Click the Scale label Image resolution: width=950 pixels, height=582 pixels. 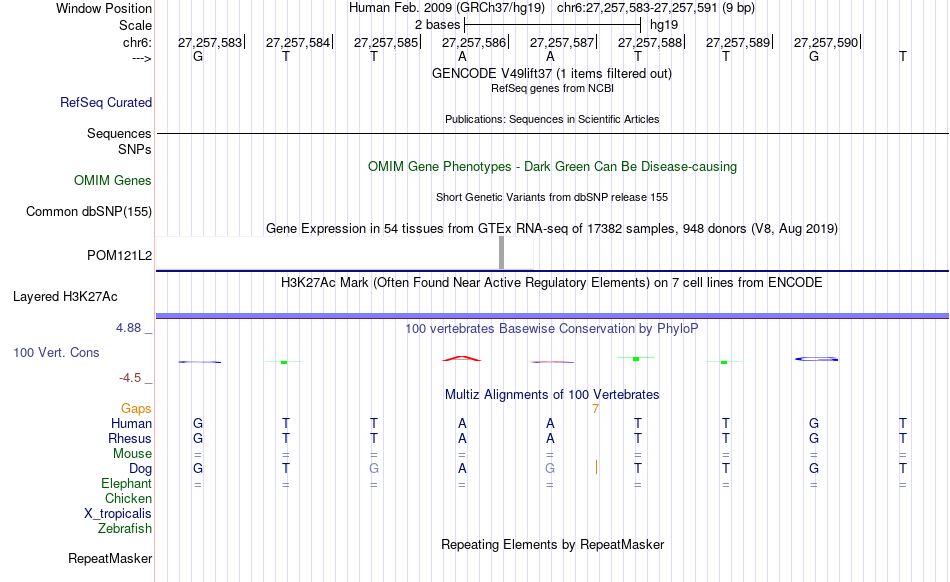[x=136, y=25]
